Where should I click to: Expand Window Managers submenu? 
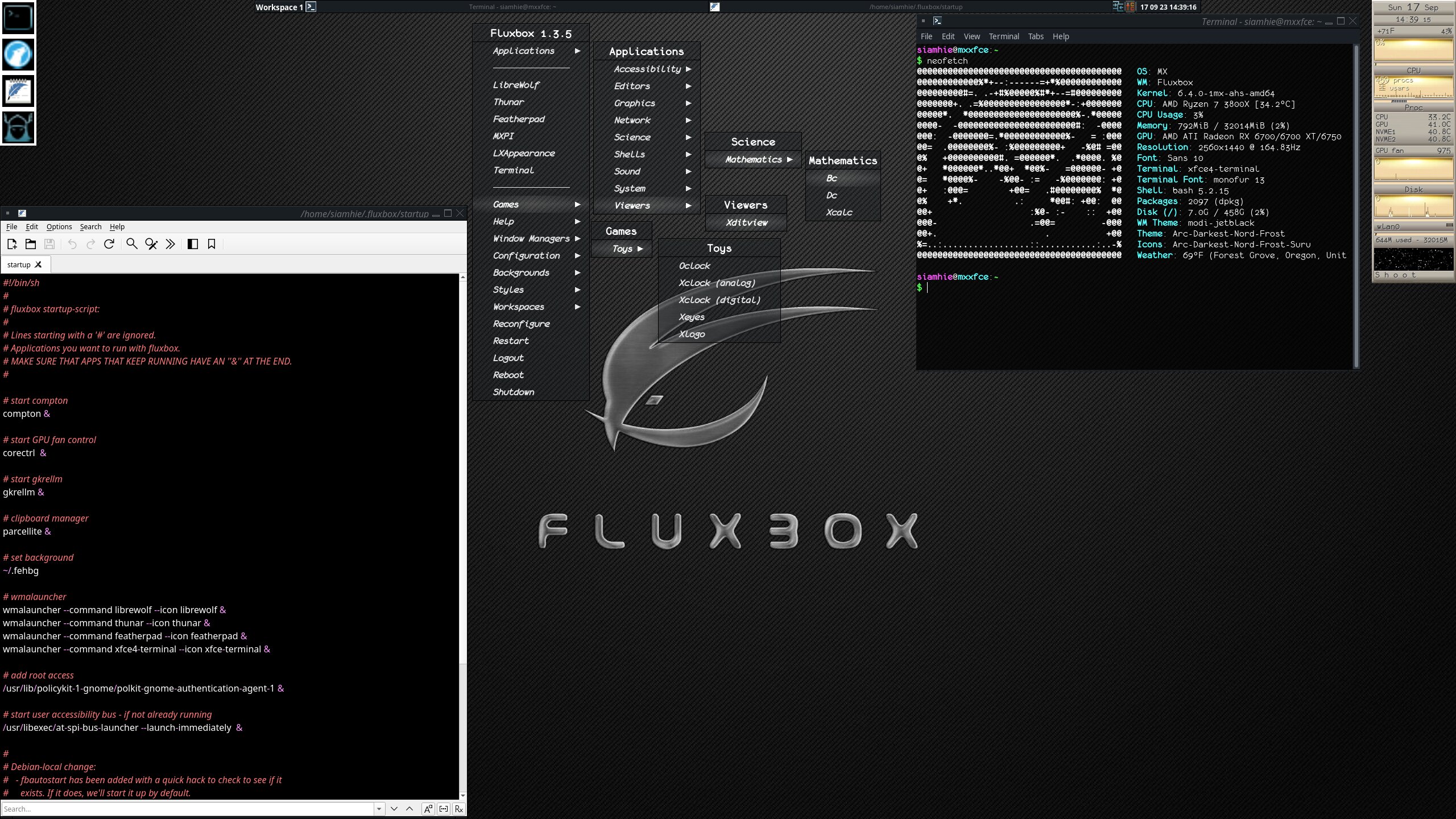pyautogui.click(x=531, y=238)
